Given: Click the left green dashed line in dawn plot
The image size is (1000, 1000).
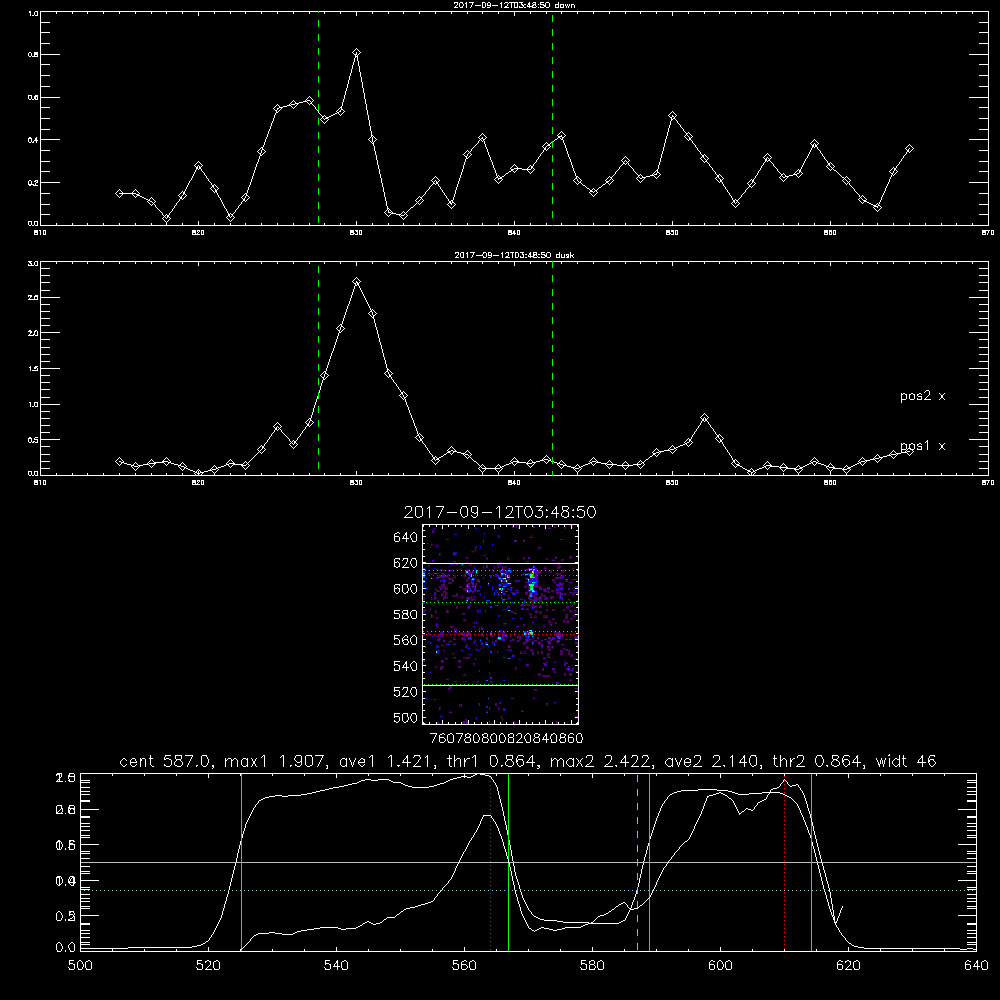Looking at the screenshot, I should click(x=318, y=119).
